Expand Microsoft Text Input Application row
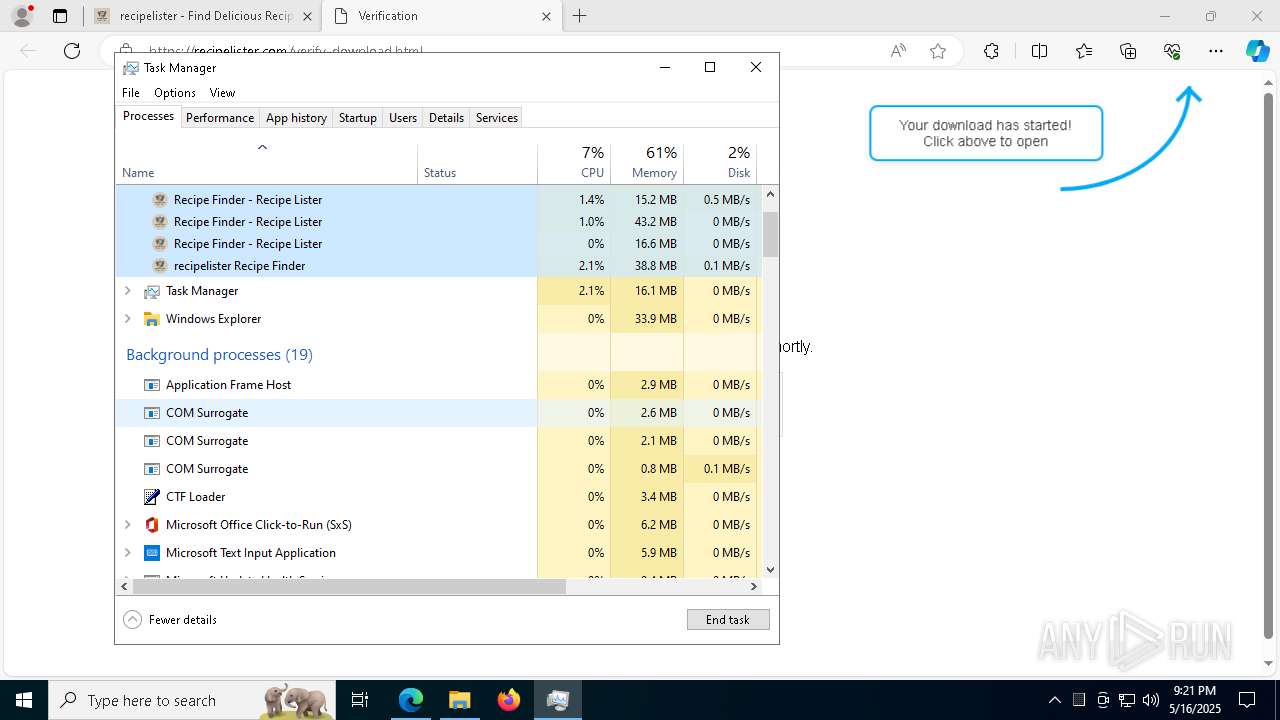Screen dimensions: 1280x720 [x=127, y=553]
